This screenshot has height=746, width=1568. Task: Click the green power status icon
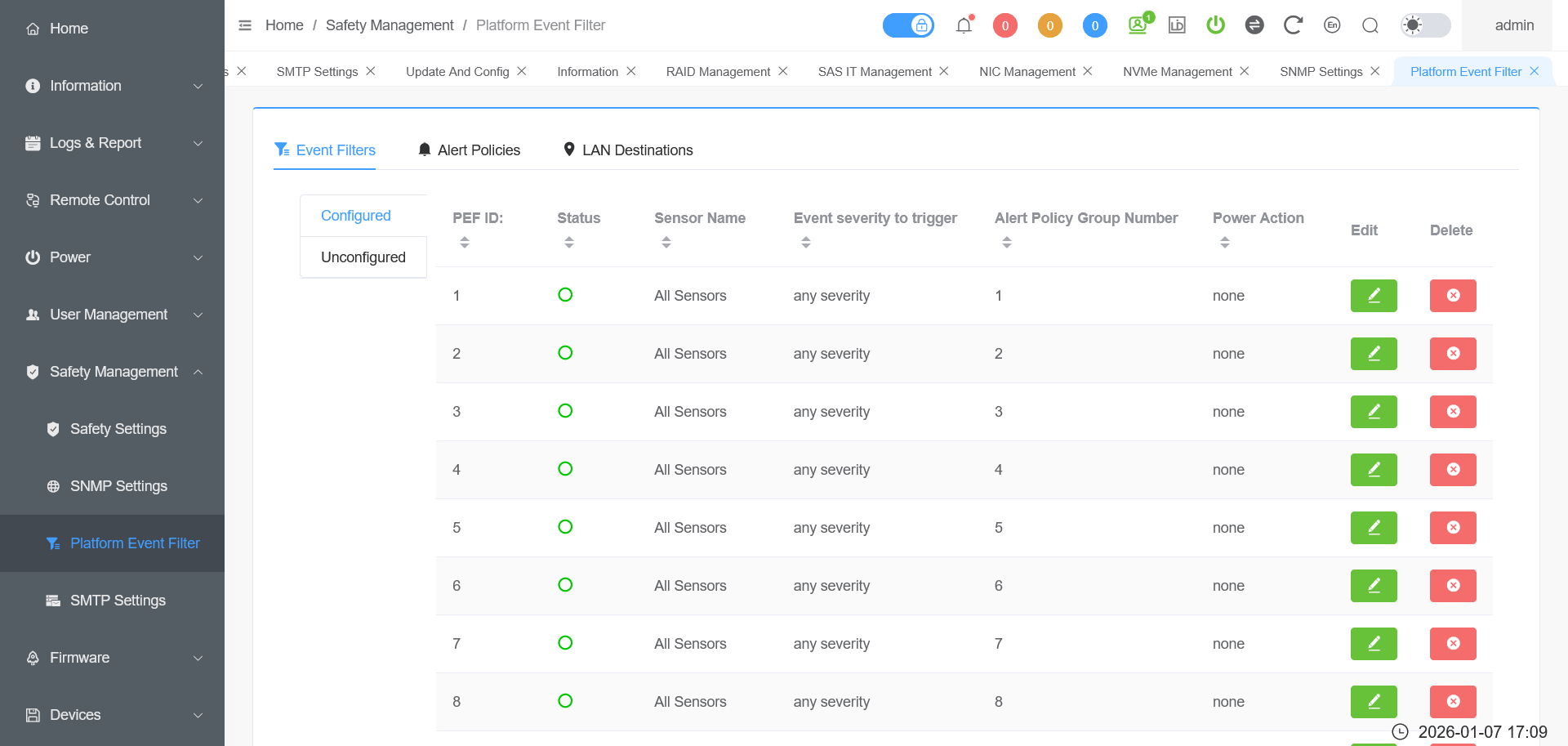click(1215, 25)
